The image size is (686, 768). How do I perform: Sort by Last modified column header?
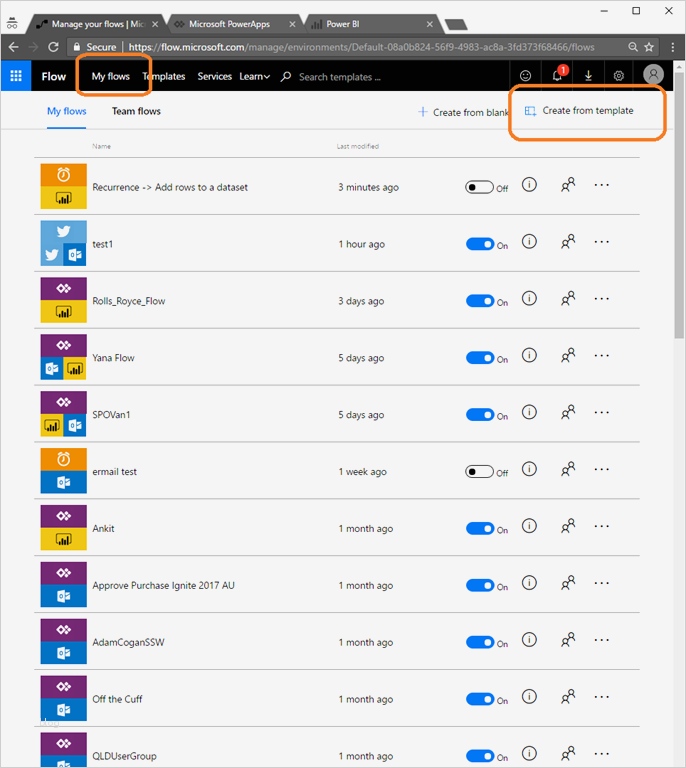pyautogui.click(x=357, y=146)
